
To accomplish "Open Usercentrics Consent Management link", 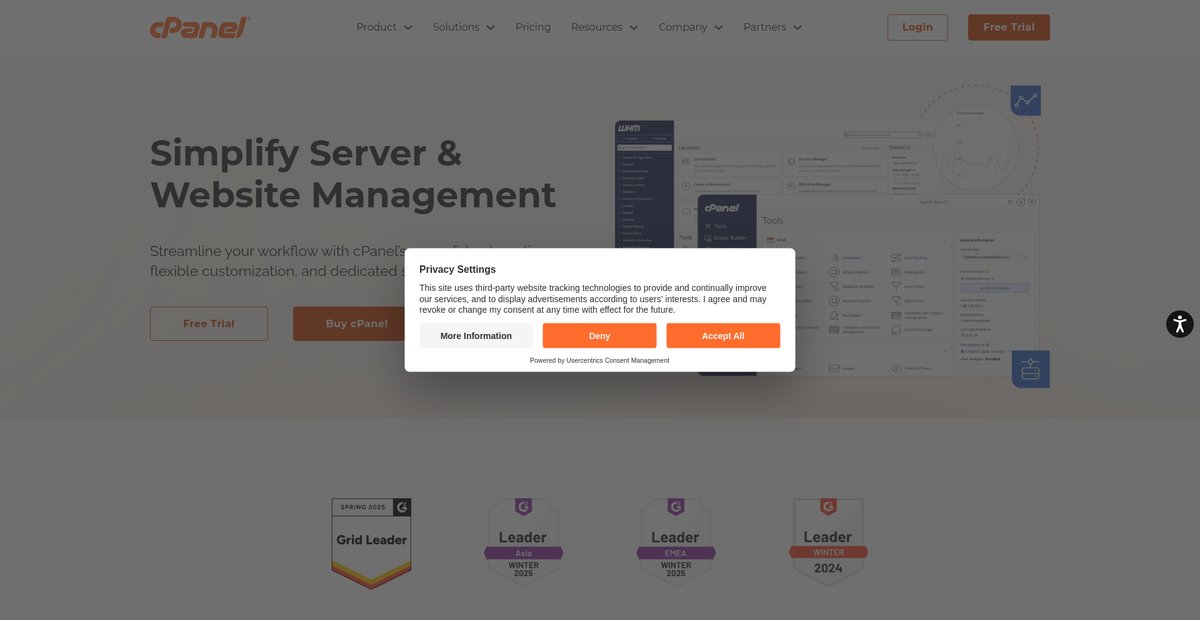I will click(x=617, y=360).
